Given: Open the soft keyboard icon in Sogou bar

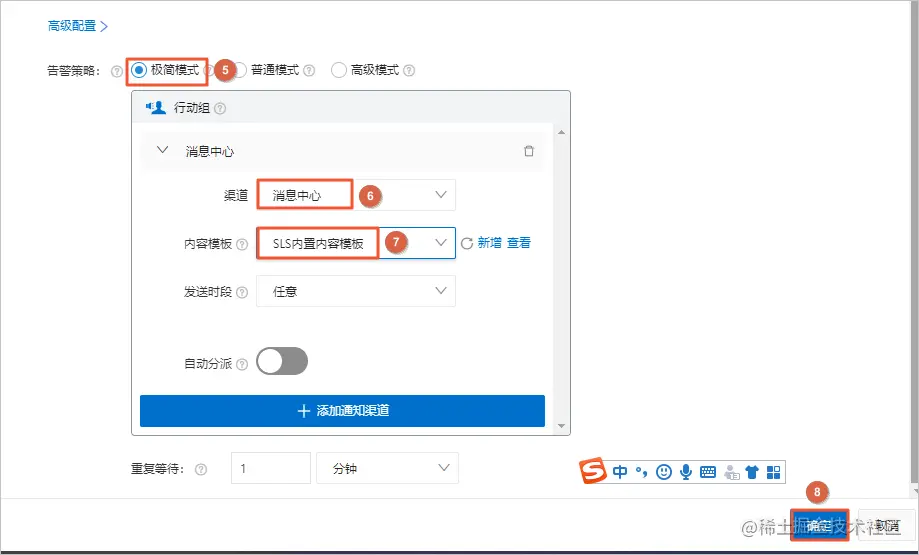Looking at the screenshot, I should tap(708, 472).
